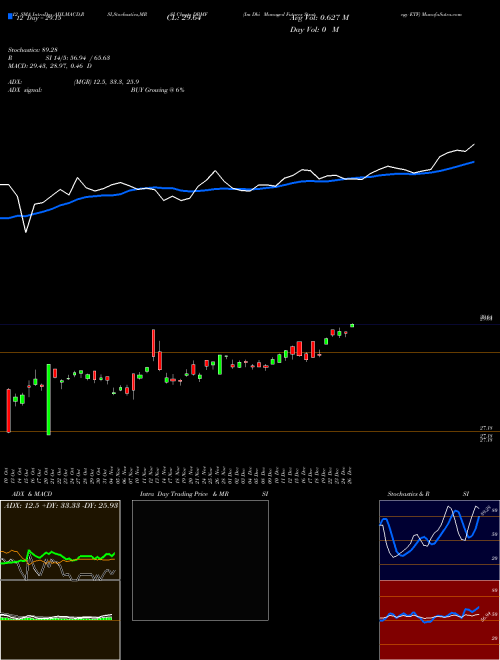Image resolution: width=500 pixels, height=660 pixels.
Task: Open the 'Intra Day Trading Price & MR' title
Action: coord(184,494)
